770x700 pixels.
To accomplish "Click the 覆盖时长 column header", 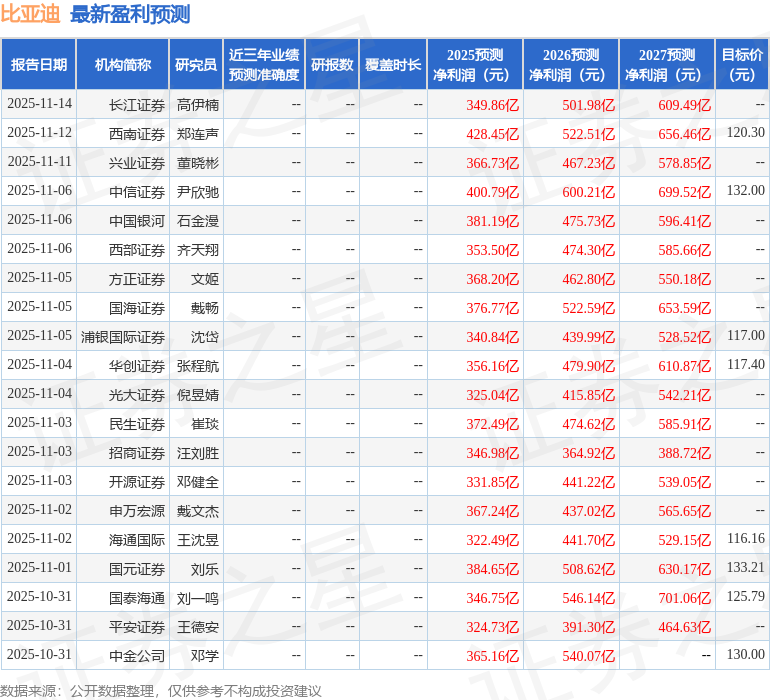I will point(393,64).
